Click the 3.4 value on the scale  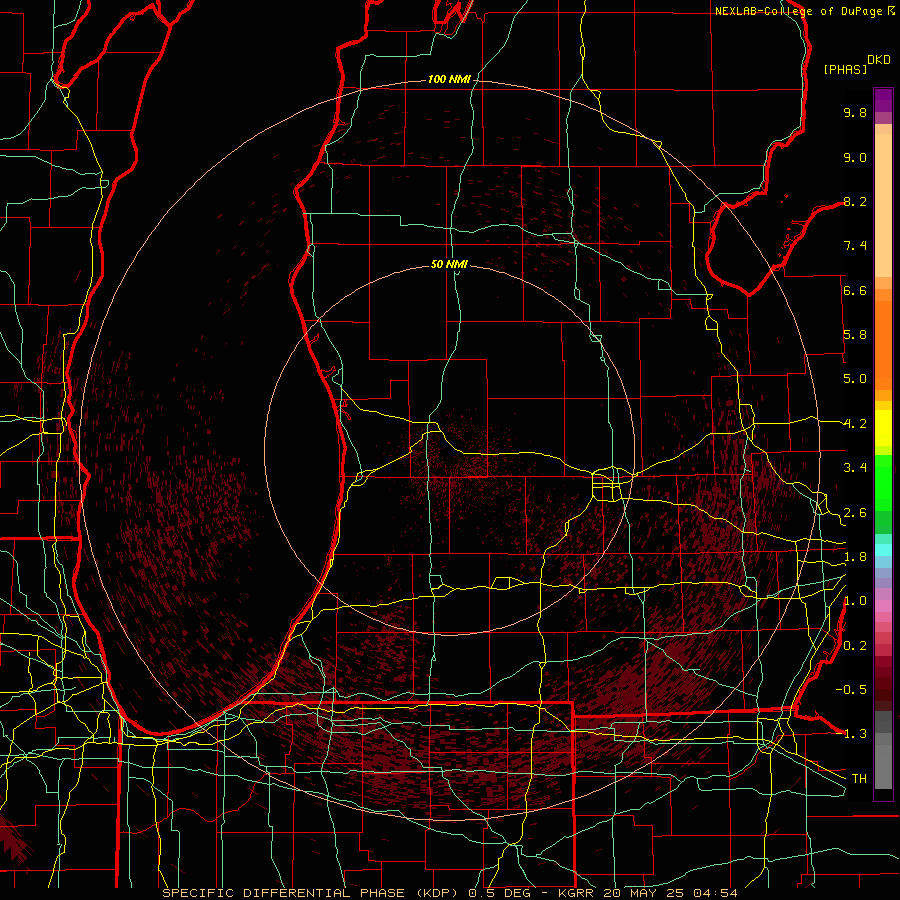855,468
